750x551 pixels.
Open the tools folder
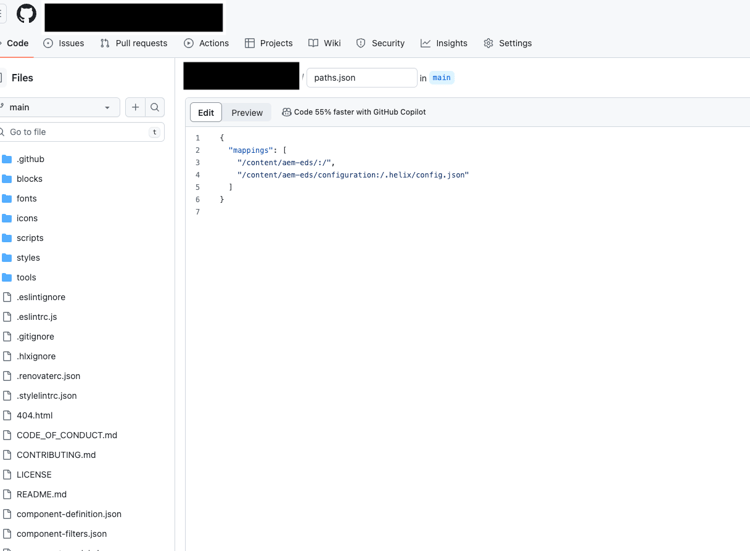26,277
